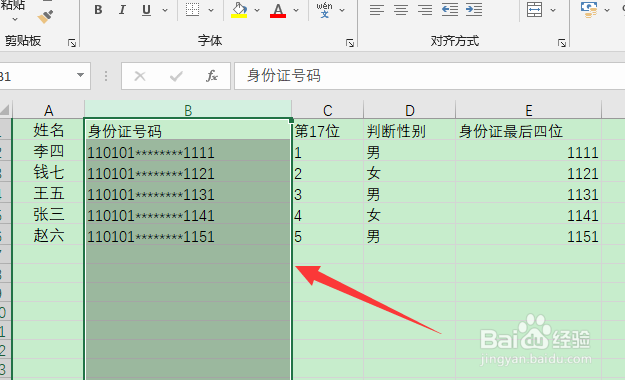Click formula bar options dots handle
This screenshot has height=380, width=625.
(106, 76)
